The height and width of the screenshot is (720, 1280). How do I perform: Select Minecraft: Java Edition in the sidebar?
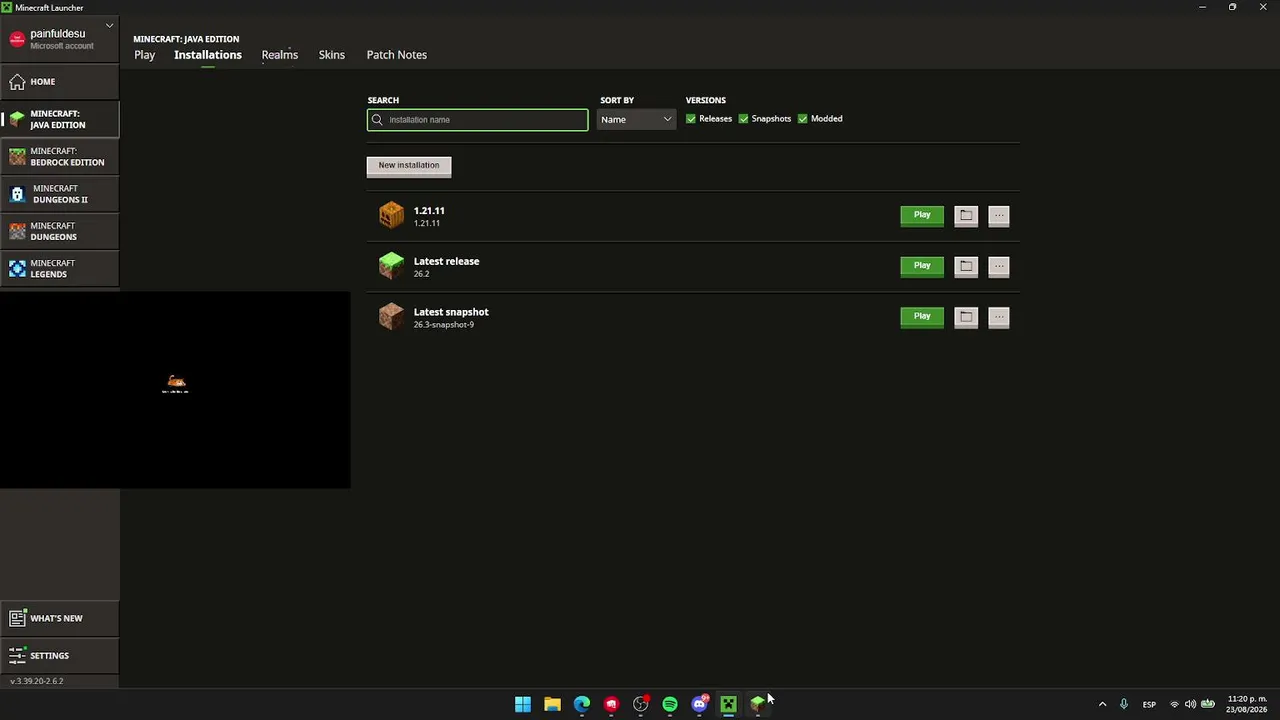pos(60,119)
